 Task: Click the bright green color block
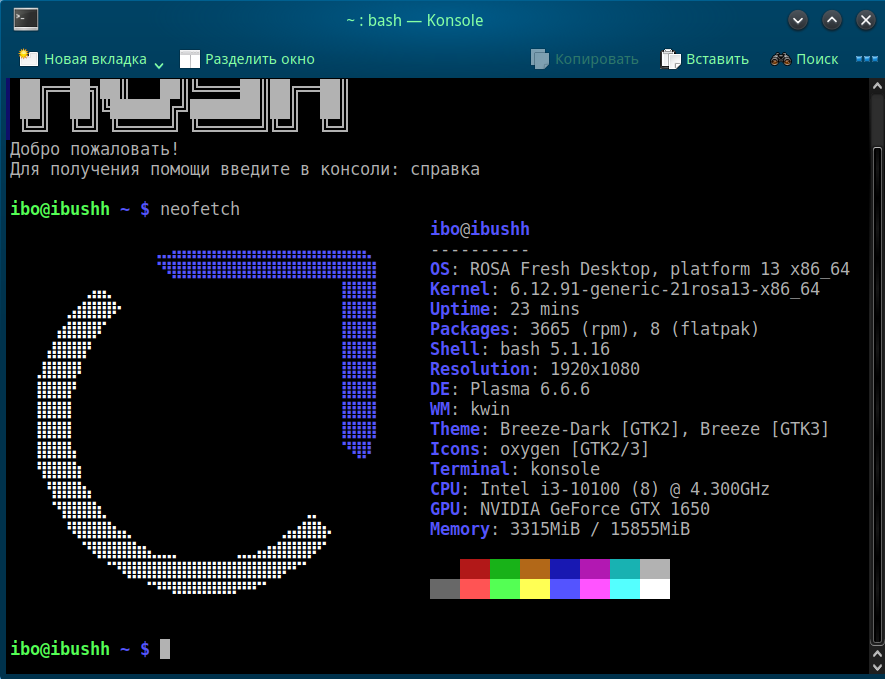point(505,589)
